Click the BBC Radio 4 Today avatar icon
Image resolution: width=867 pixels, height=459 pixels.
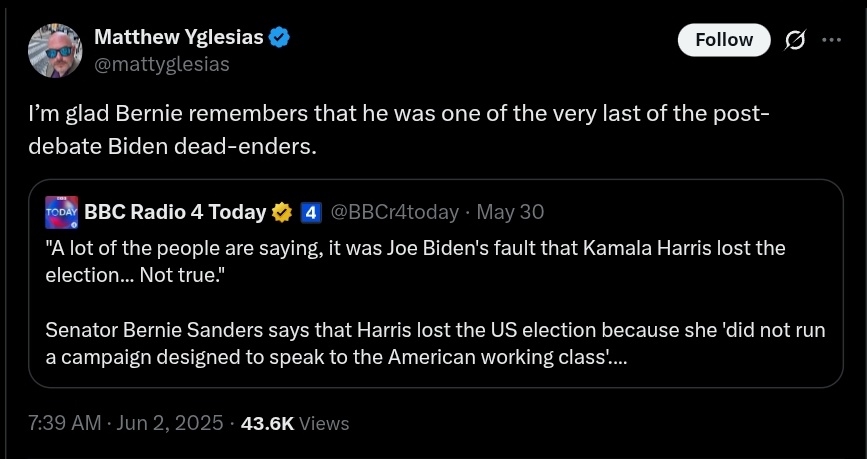61,212
